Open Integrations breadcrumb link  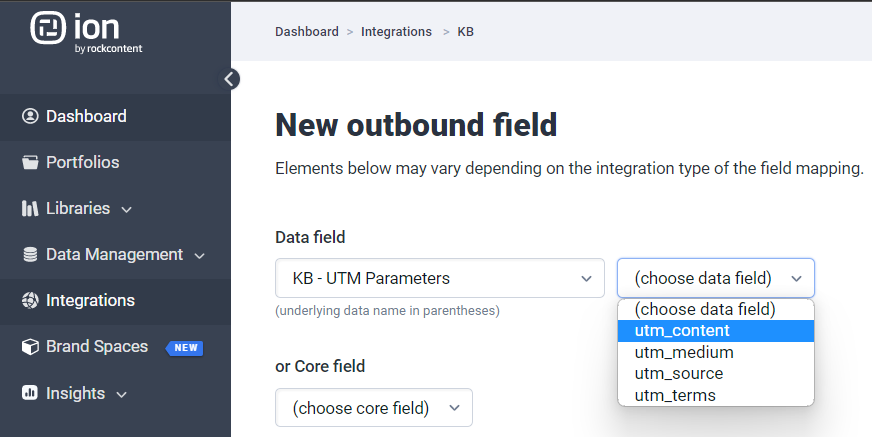point(396,32)
